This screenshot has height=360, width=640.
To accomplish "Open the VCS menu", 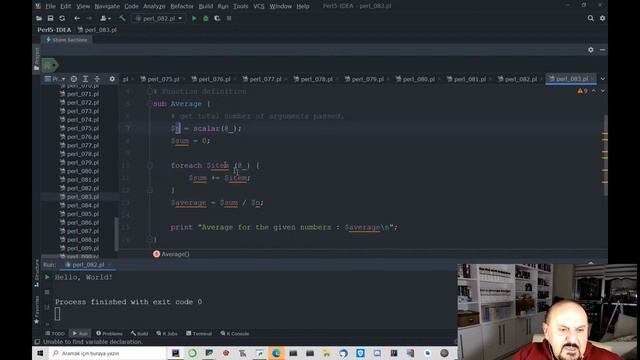I will point(258,6).
